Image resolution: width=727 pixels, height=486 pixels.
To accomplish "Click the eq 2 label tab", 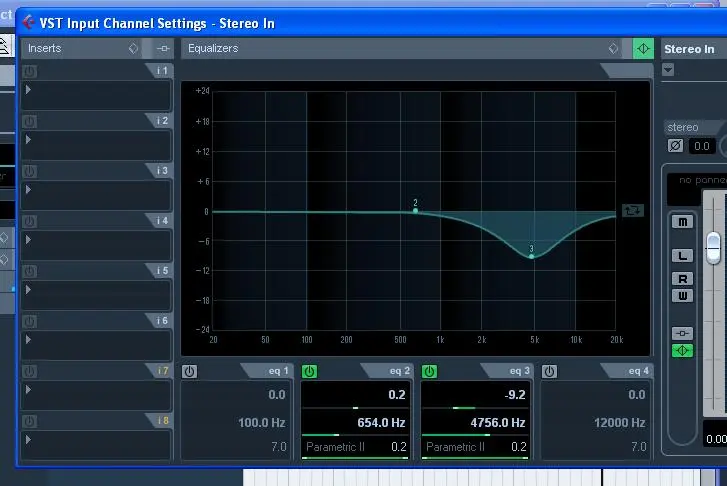I will coord(399,371).
